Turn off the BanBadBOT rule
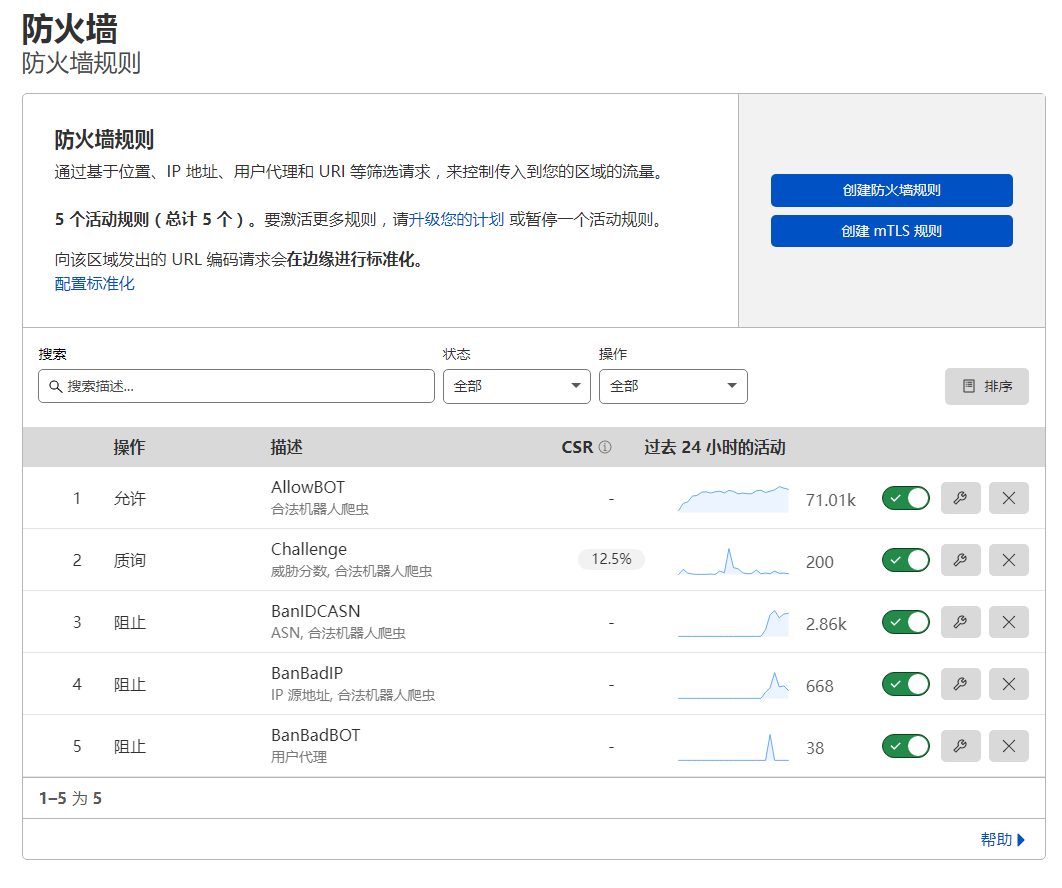 [906, 746]
